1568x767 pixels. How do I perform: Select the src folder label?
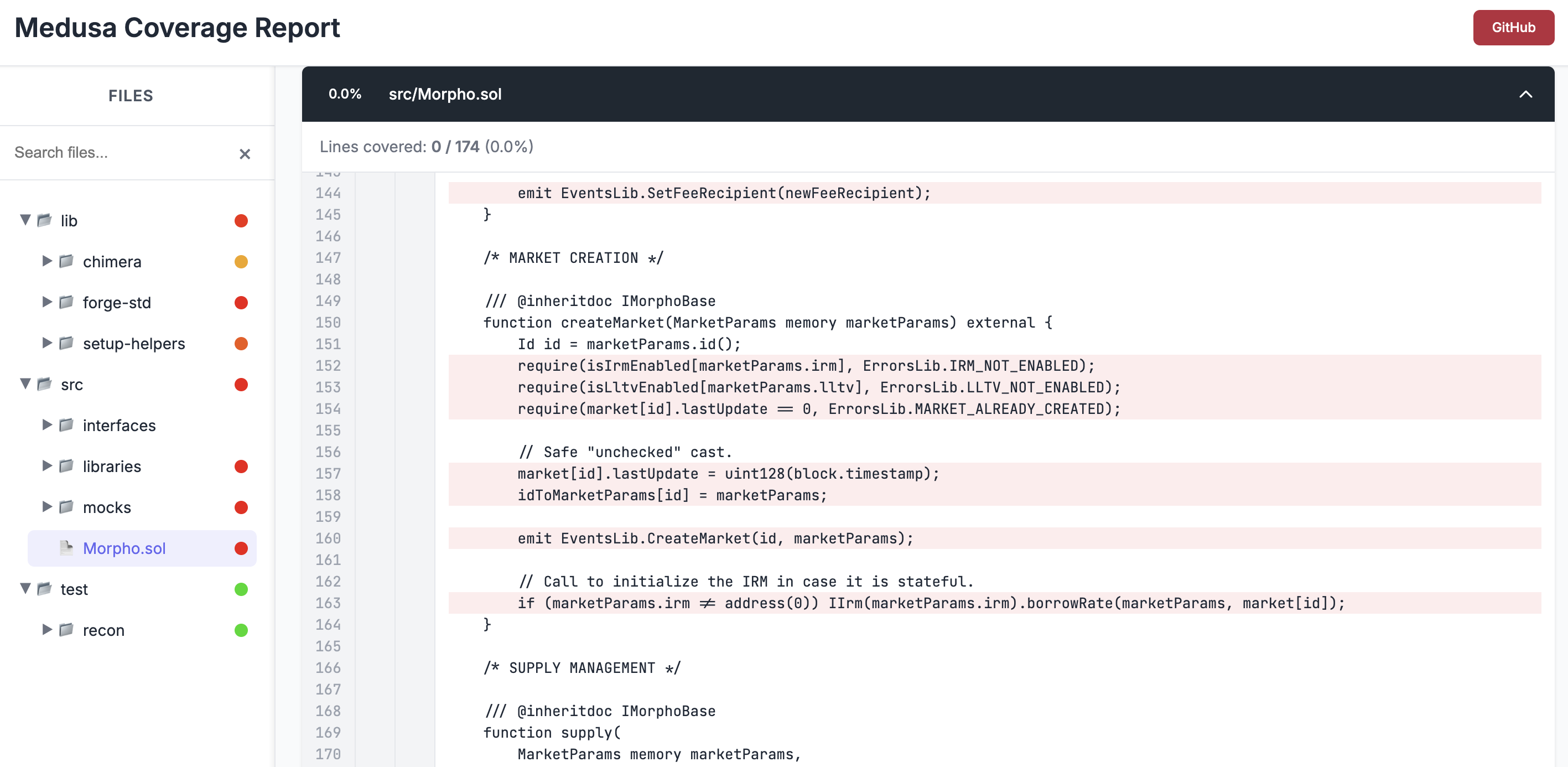(72, 385)
